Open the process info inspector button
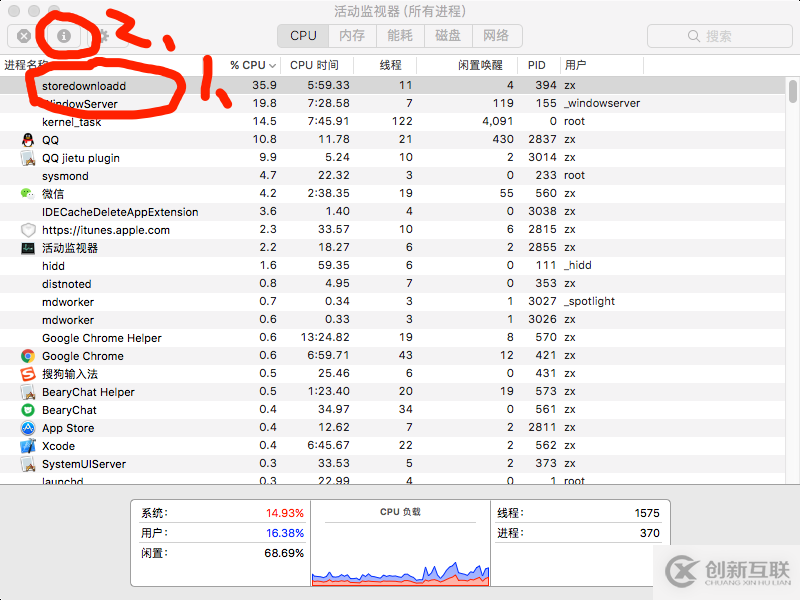This screenshot has width=800, height=600. [x=64, y=36]
